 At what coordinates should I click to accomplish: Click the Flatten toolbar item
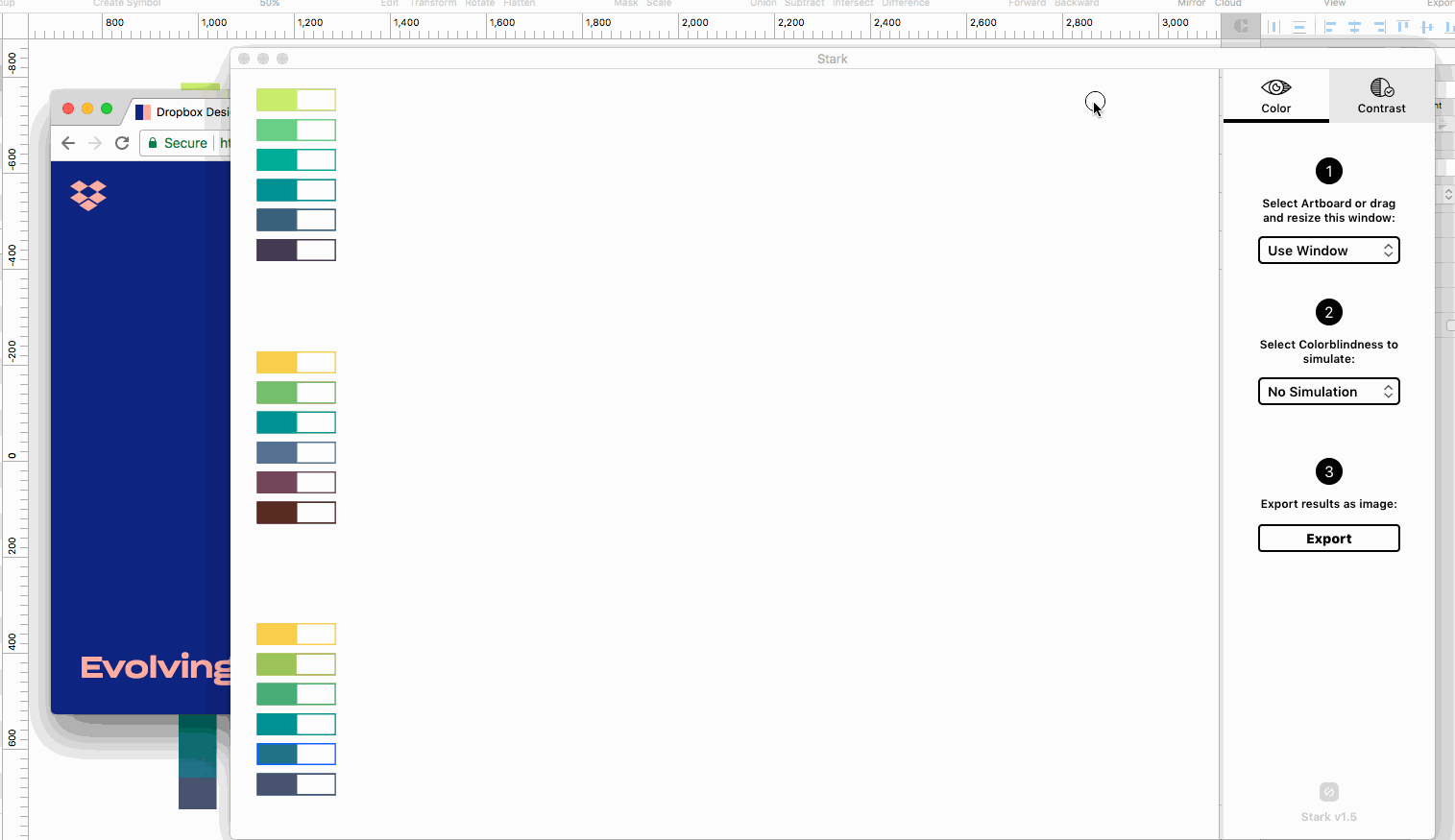tap(520, 4)
